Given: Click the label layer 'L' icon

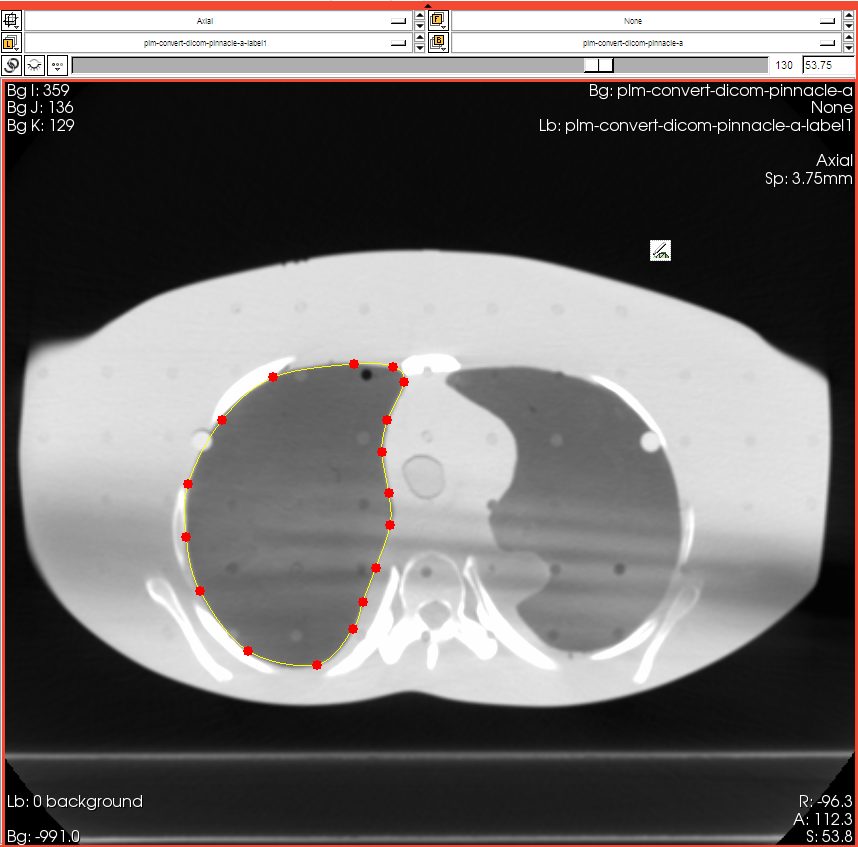Looking at the screenshot, I should tap(12, 42).
